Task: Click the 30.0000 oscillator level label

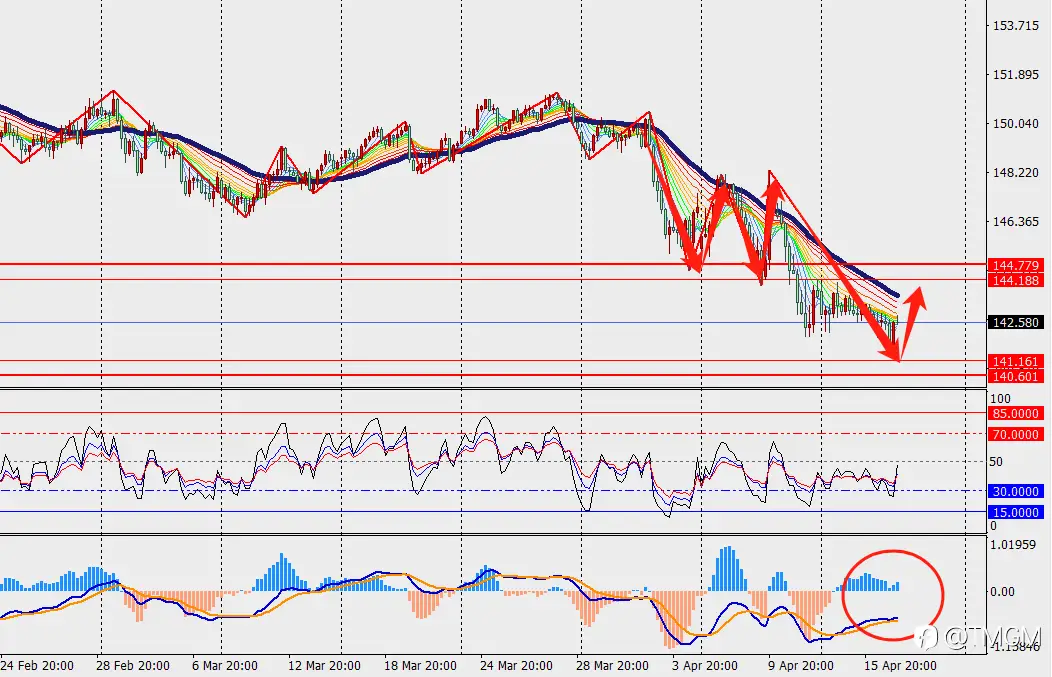Action: tap(1015, 491)
